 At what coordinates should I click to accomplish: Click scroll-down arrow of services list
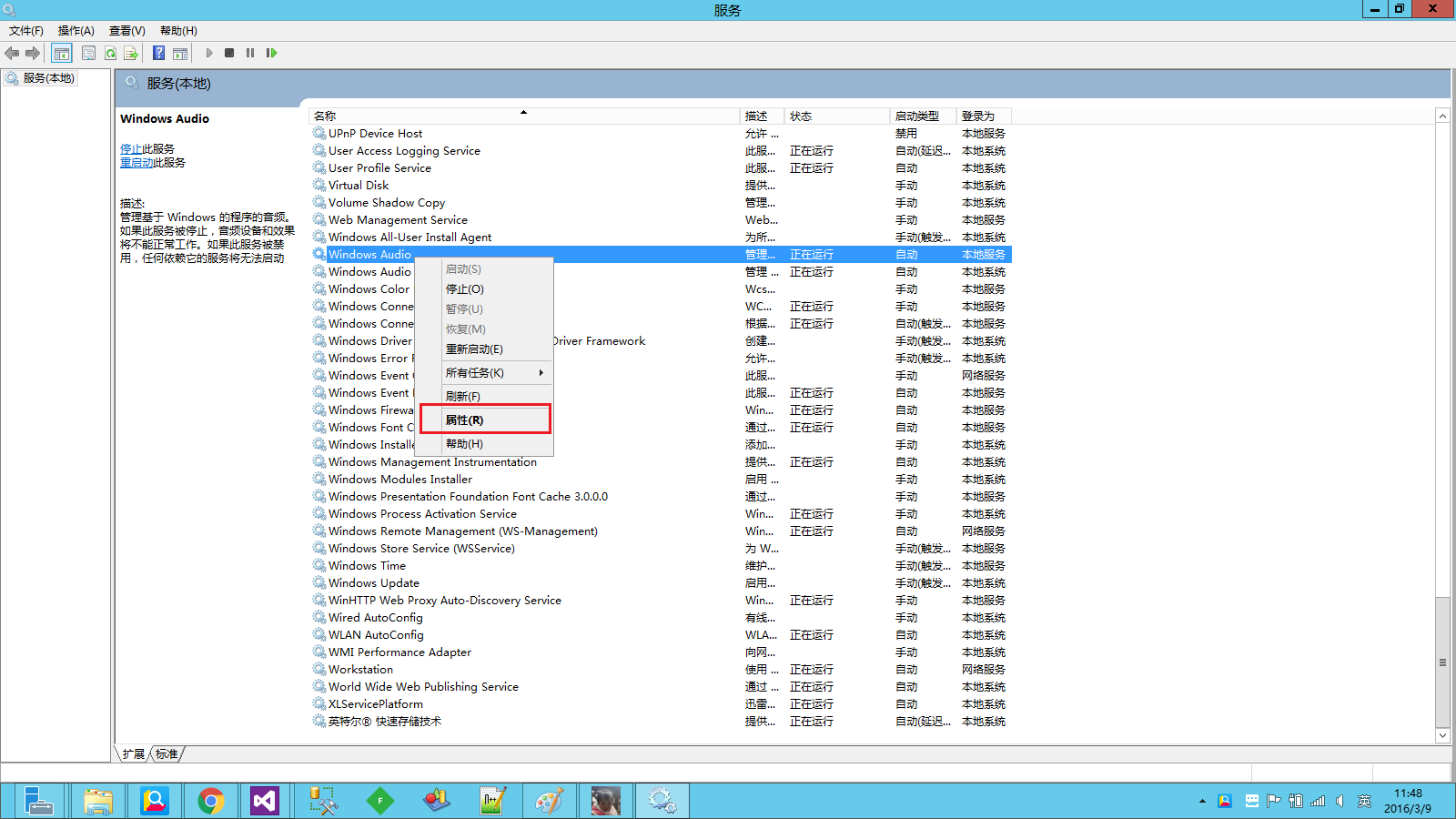coord(1442,735)
